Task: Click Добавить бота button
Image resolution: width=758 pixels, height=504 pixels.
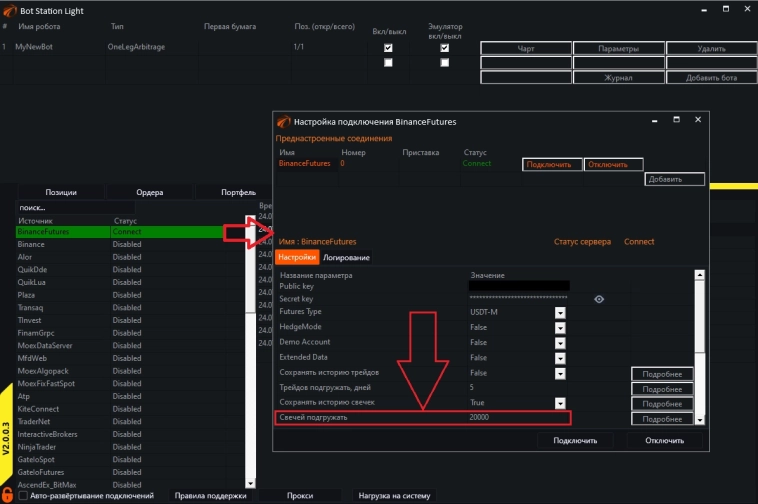Action: point(711,78)
